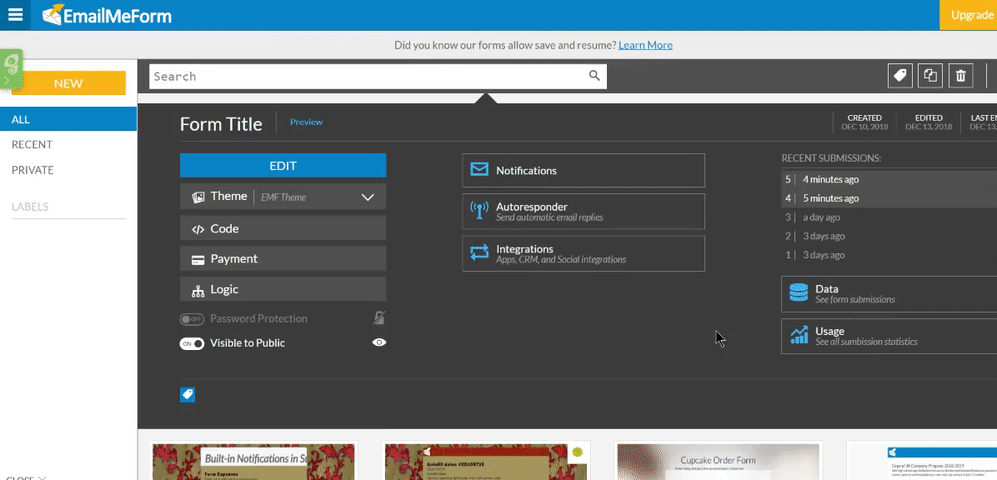The width and height of the screenshot is (997, 480).
Task: Open submission 3 from a day ago
Action: (889, 217)
